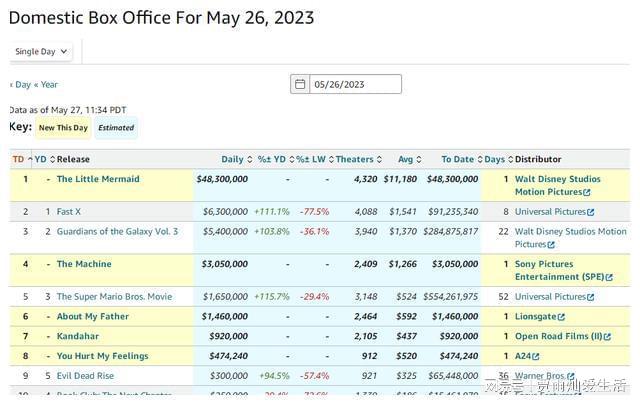The width and height of the screenshot is (640, 405).
Task: Select Evil Dead Rise to-date $65,448,000
Action: tap(453, 376)
